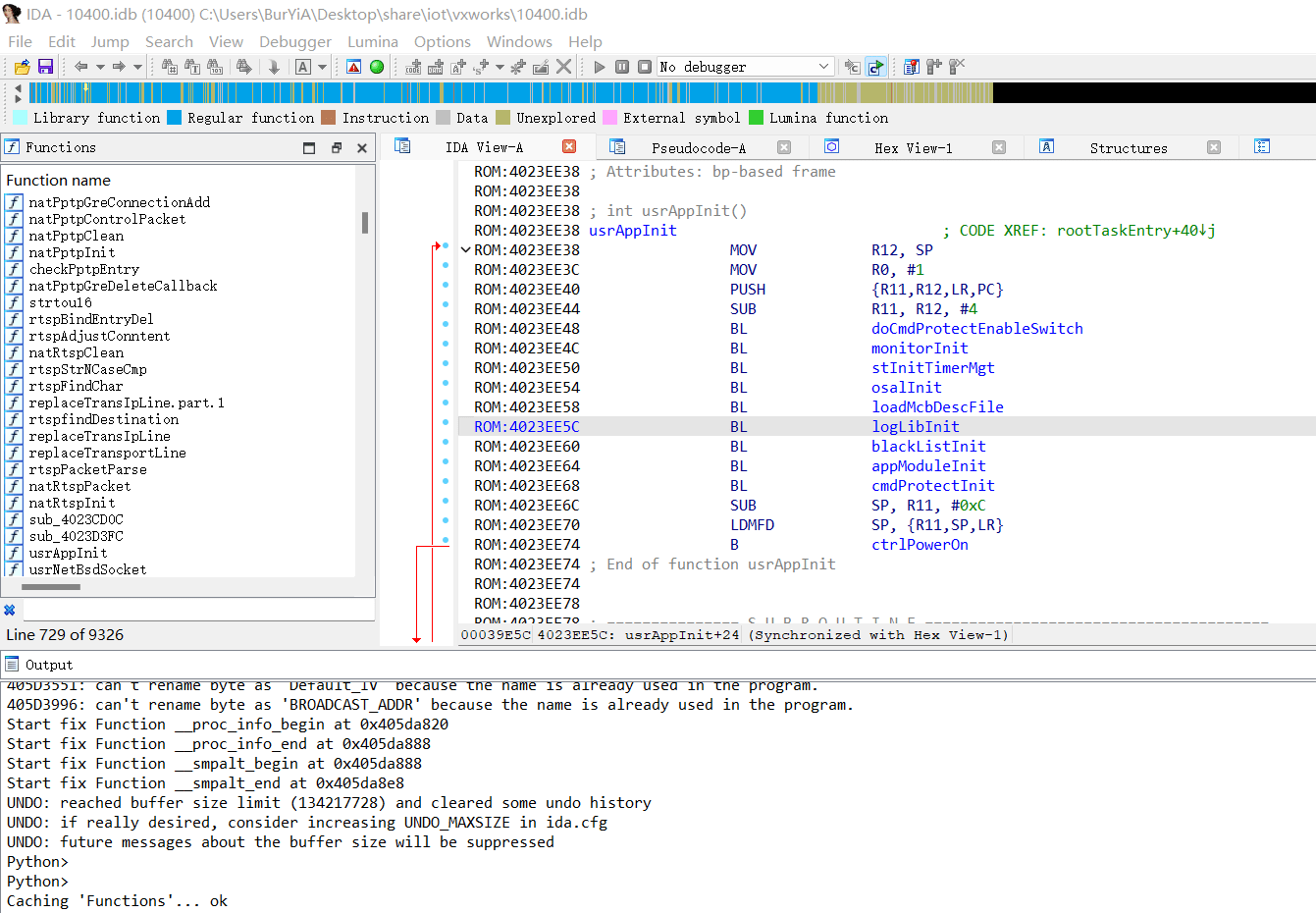The height and width of the screenshot is (913, 1316).
Task: Start the debugger process play button
Action: [600, 67]
